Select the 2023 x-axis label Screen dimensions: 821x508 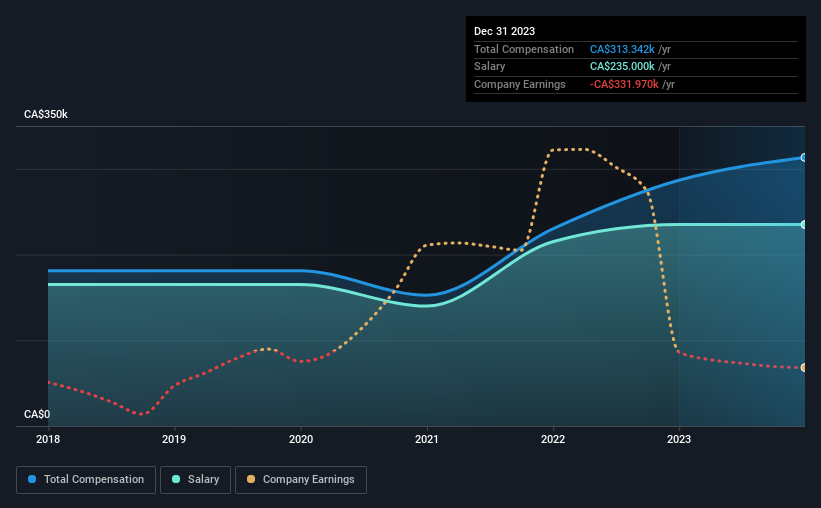click(679, 439)
